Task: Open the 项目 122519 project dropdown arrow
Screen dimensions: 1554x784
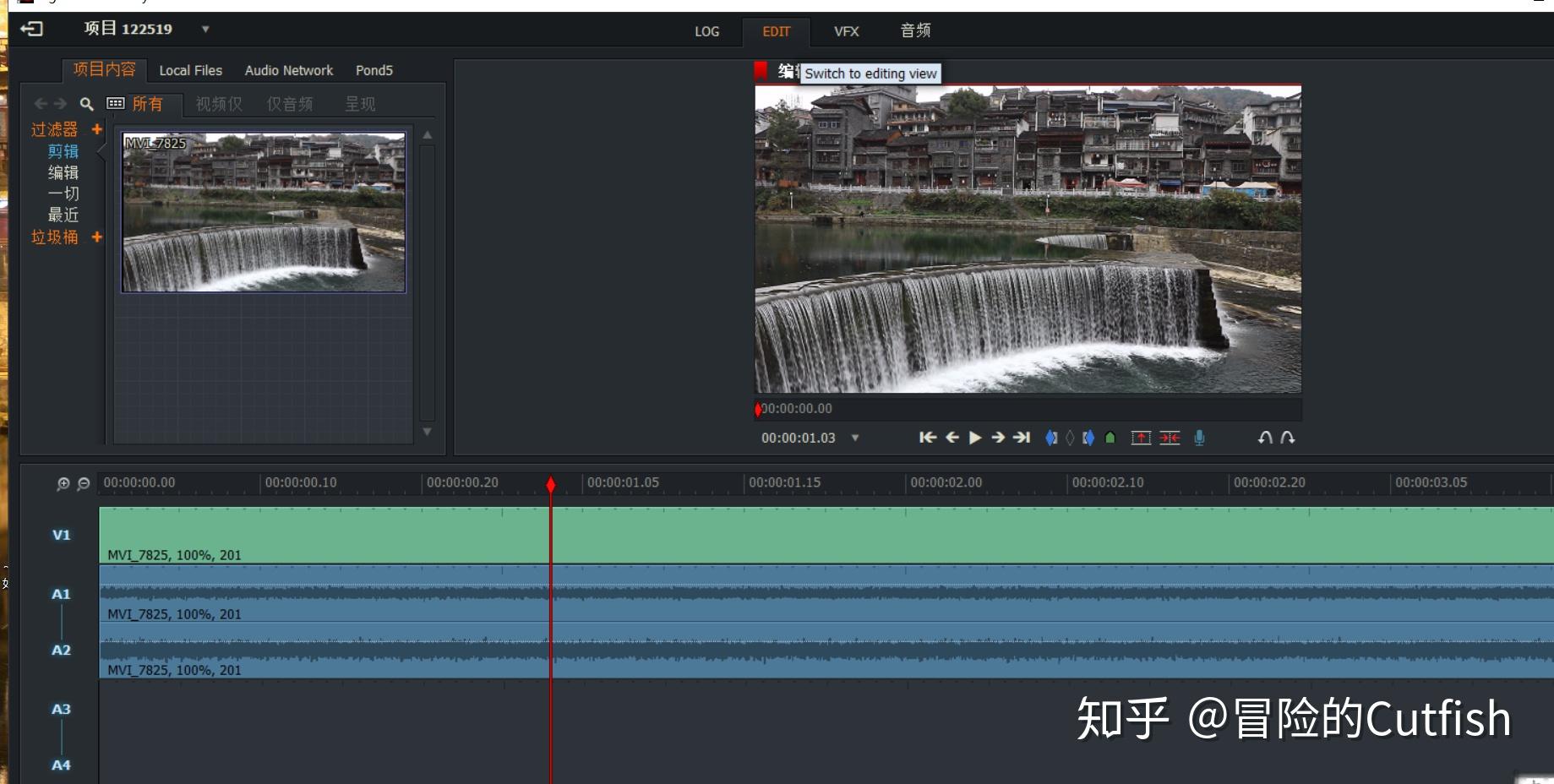Action: tap(205, 29)
